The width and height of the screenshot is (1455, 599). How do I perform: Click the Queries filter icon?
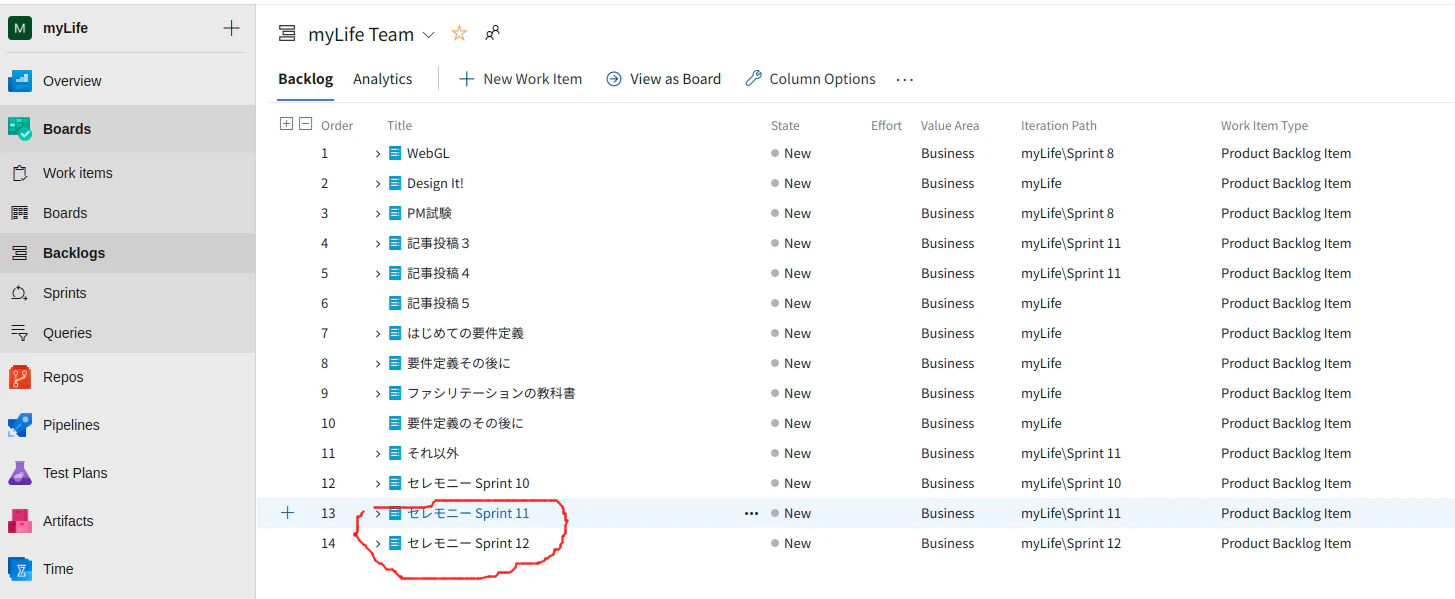click(x=19, y=333)
